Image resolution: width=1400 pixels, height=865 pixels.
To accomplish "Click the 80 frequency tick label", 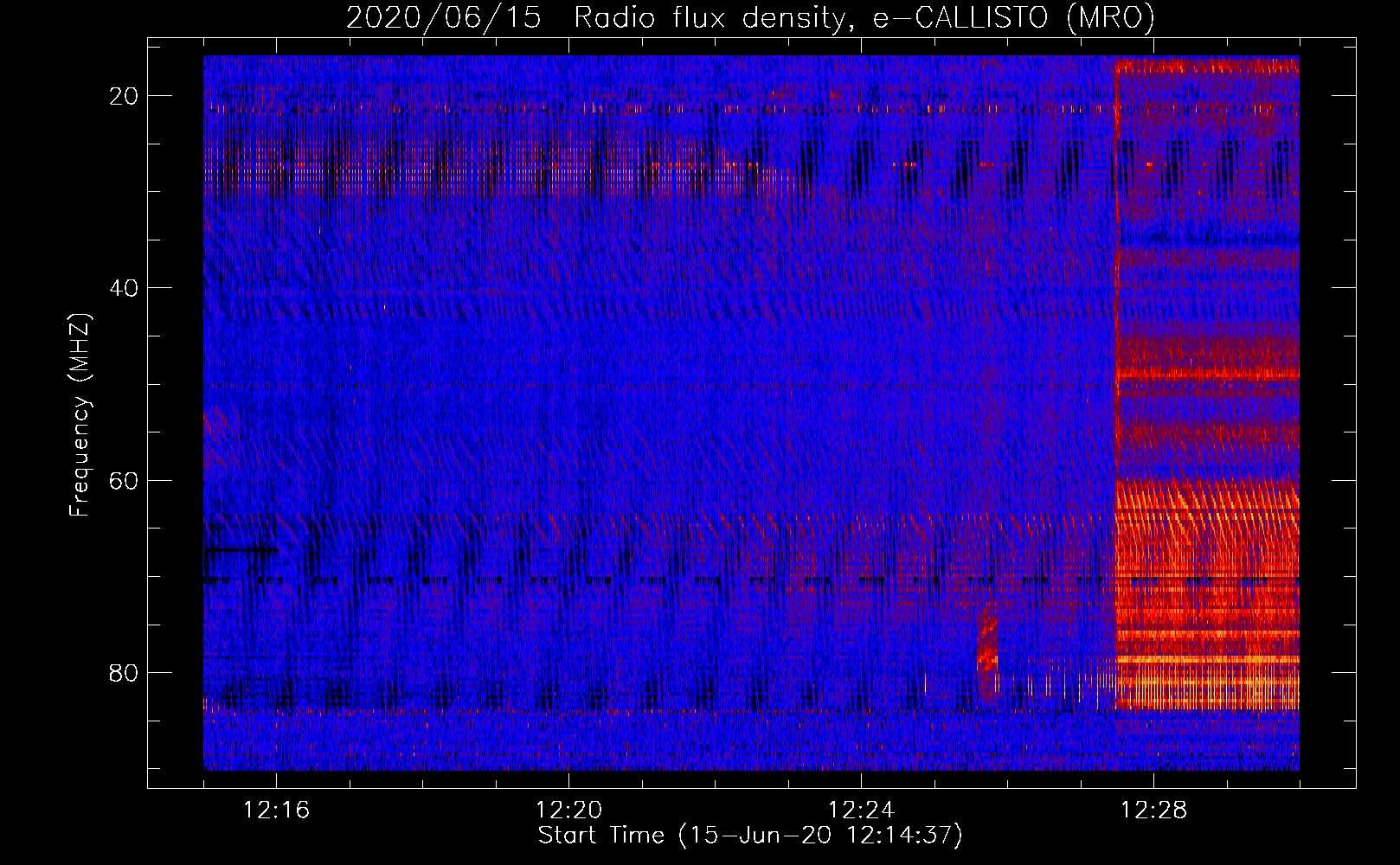I will click(124, 673).
